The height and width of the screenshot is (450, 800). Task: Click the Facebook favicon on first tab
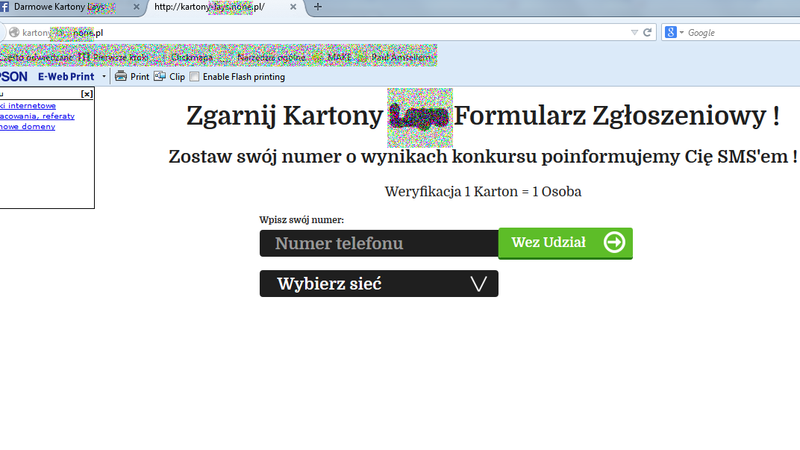click(x=4, y=7)
